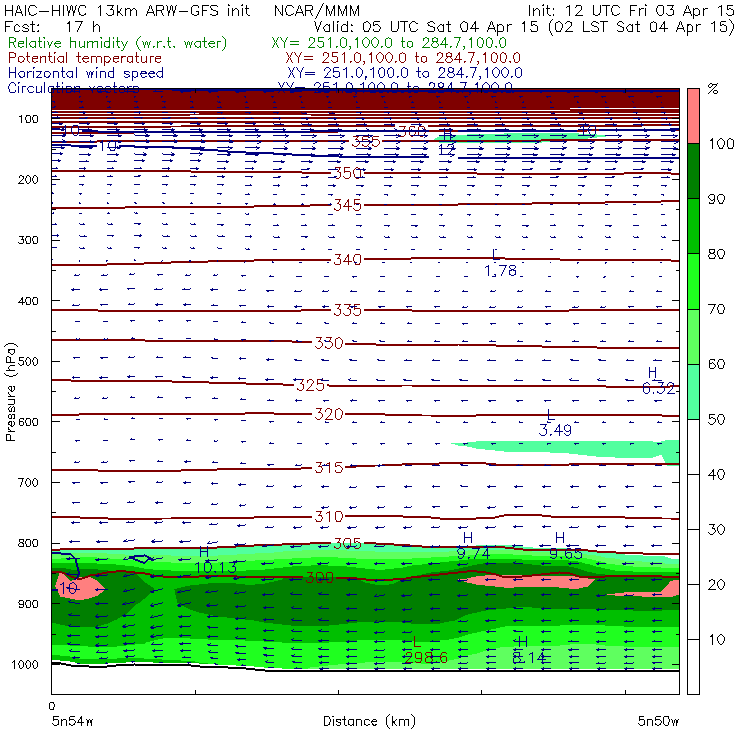
Task: Click the '900' pressure axis label
Action: point(28,604)
